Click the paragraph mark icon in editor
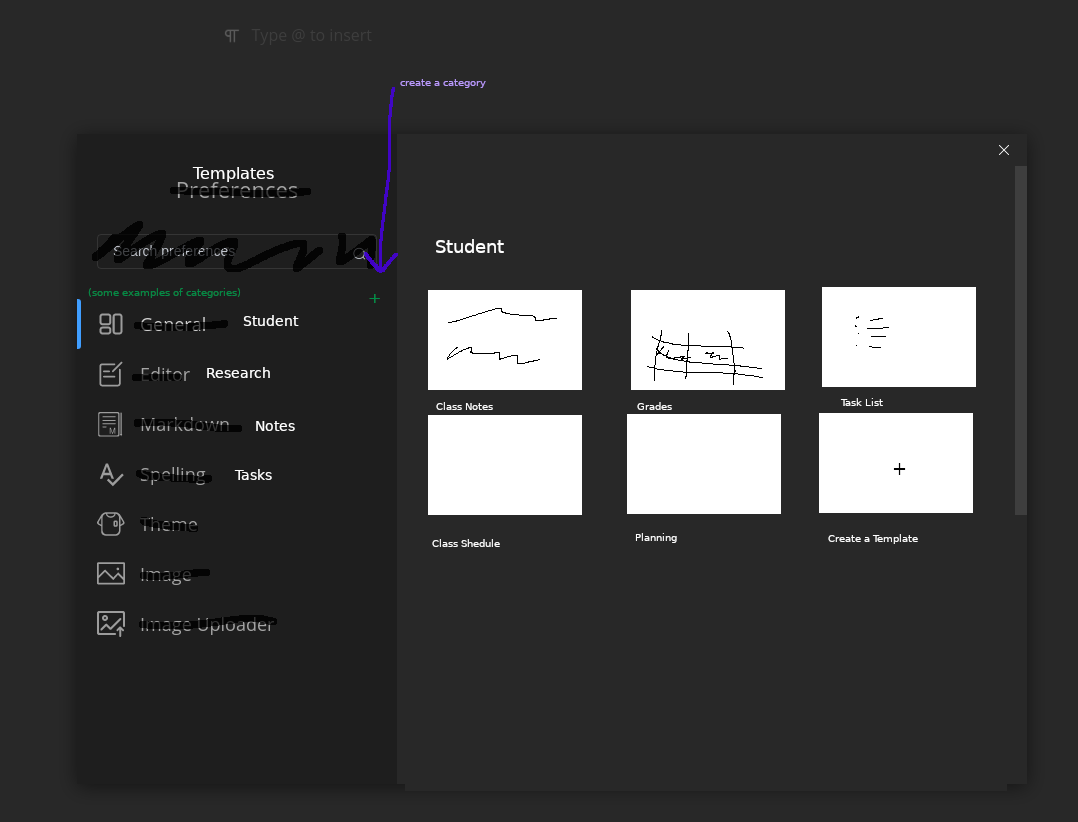 (x=232, y=36)
